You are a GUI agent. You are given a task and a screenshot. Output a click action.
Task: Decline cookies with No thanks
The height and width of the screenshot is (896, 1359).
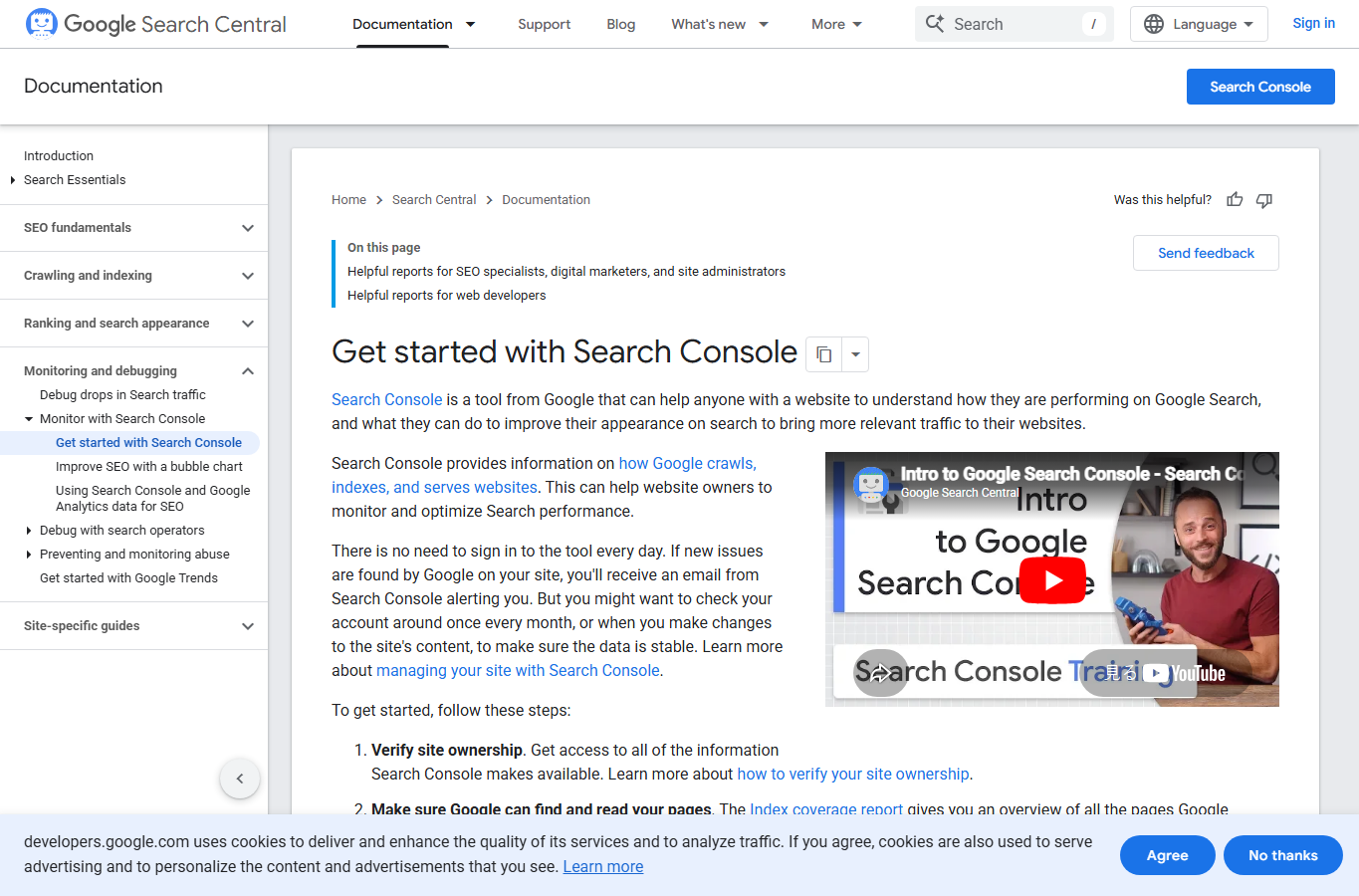(x=1282, y=855)
